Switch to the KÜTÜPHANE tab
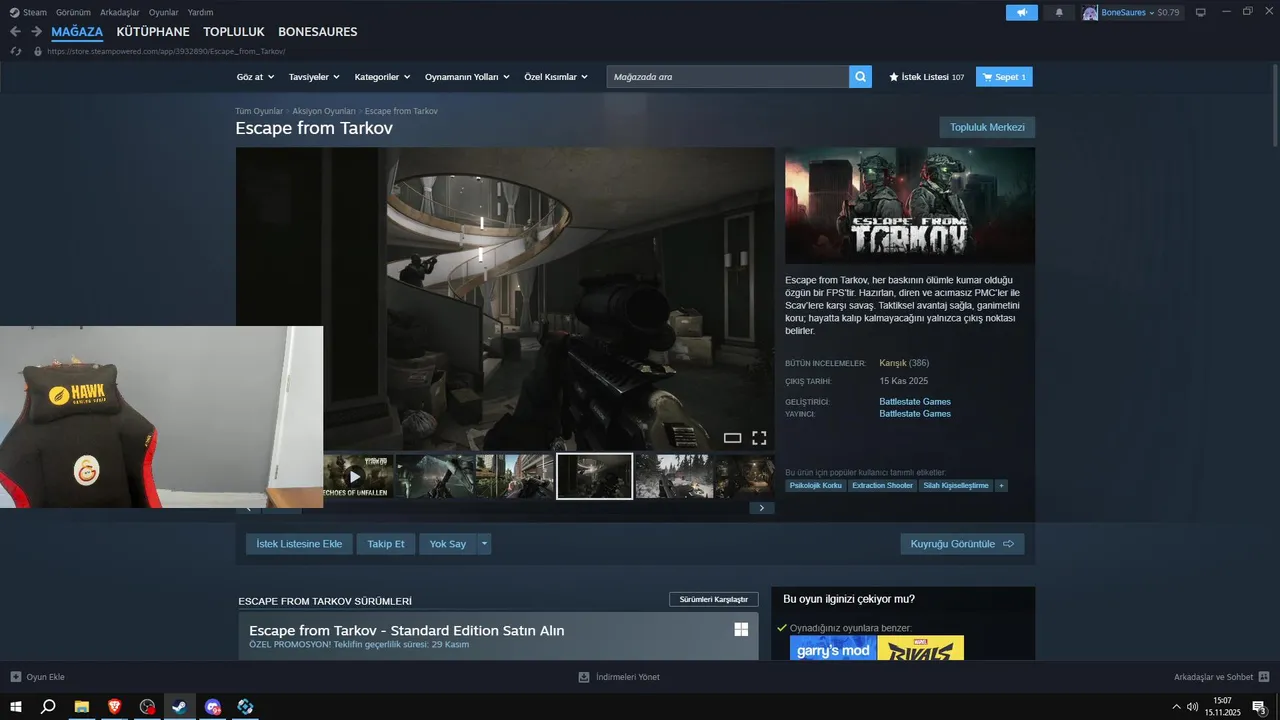Viewport: 1280px width, 720px height. 153,32
